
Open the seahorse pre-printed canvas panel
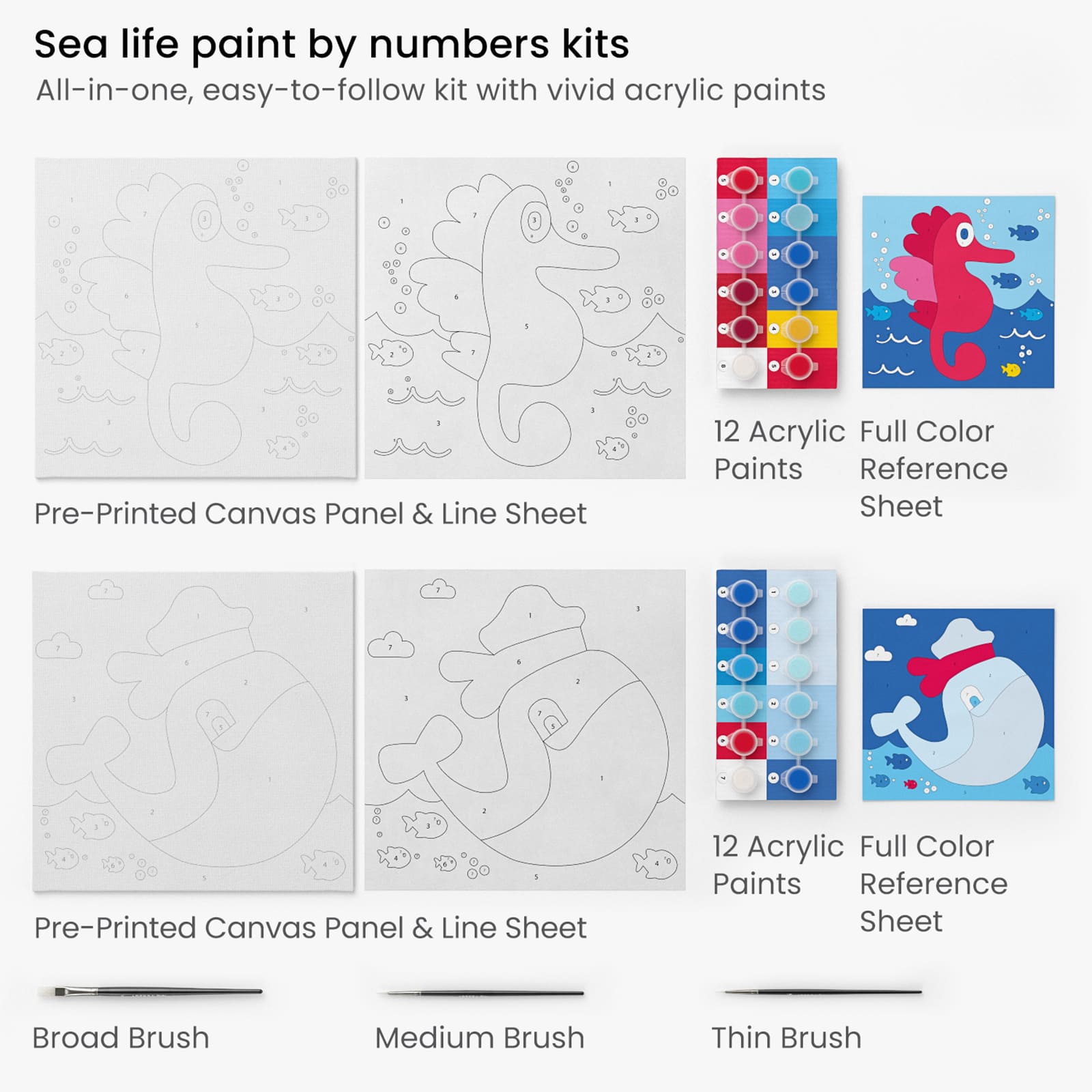point(196,318)
